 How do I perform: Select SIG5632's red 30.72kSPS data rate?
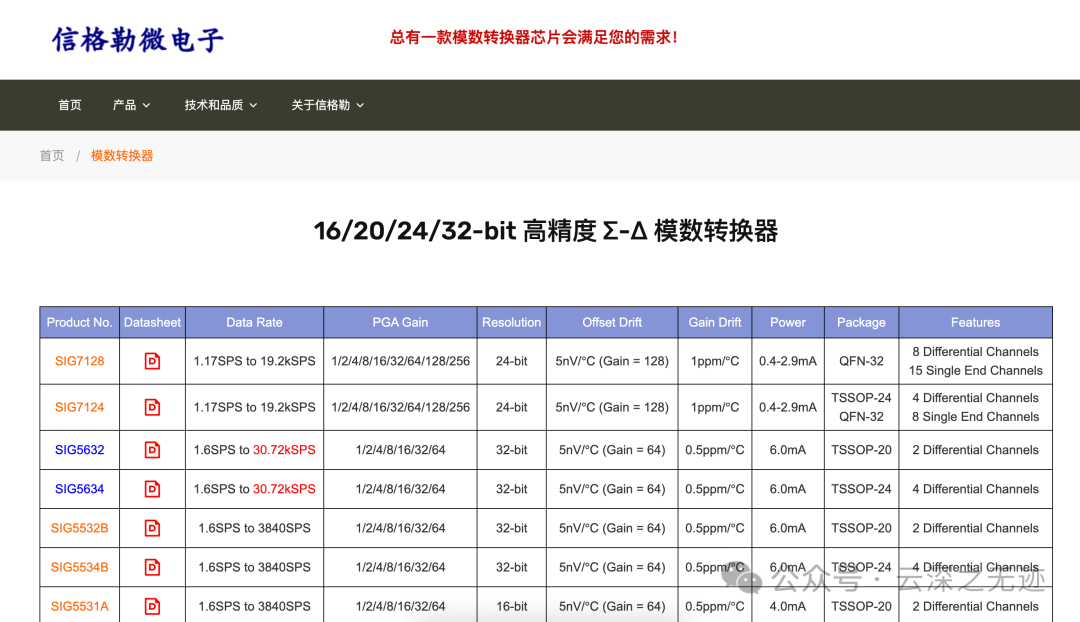(284, 450)
